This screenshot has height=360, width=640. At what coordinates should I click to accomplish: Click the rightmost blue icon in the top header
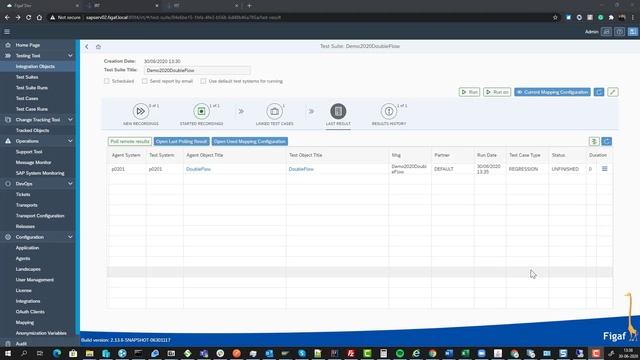pyautogui.click(x=633, y=31)
